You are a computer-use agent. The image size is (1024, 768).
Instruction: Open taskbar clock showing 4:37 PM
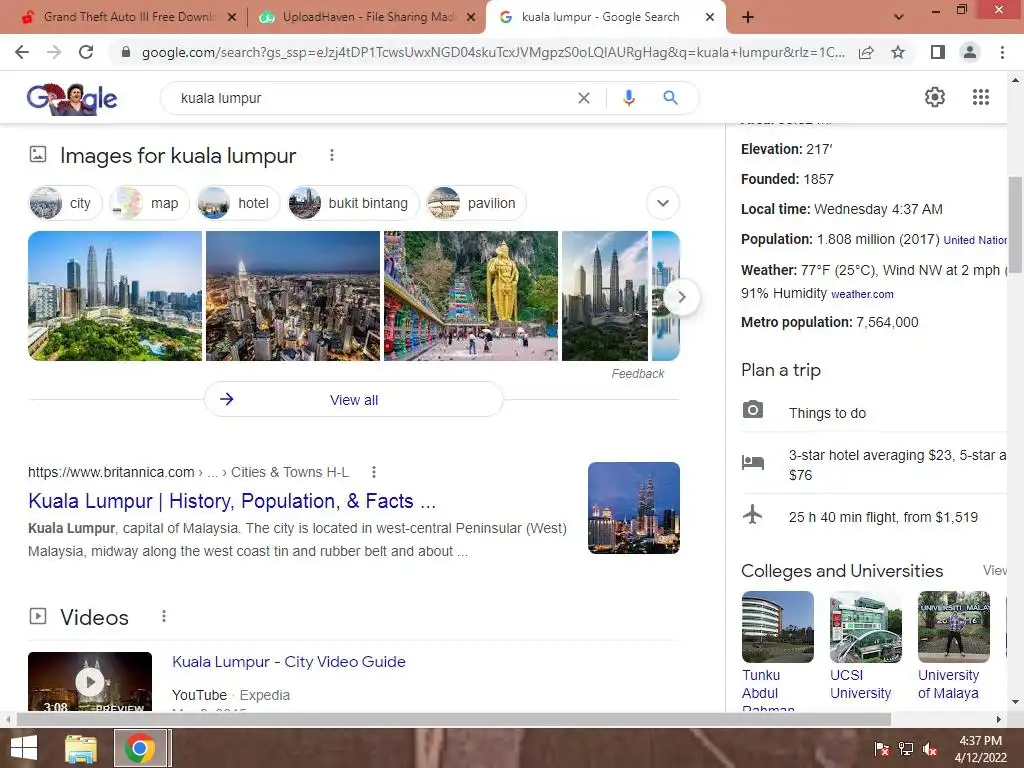click(981, 749)
